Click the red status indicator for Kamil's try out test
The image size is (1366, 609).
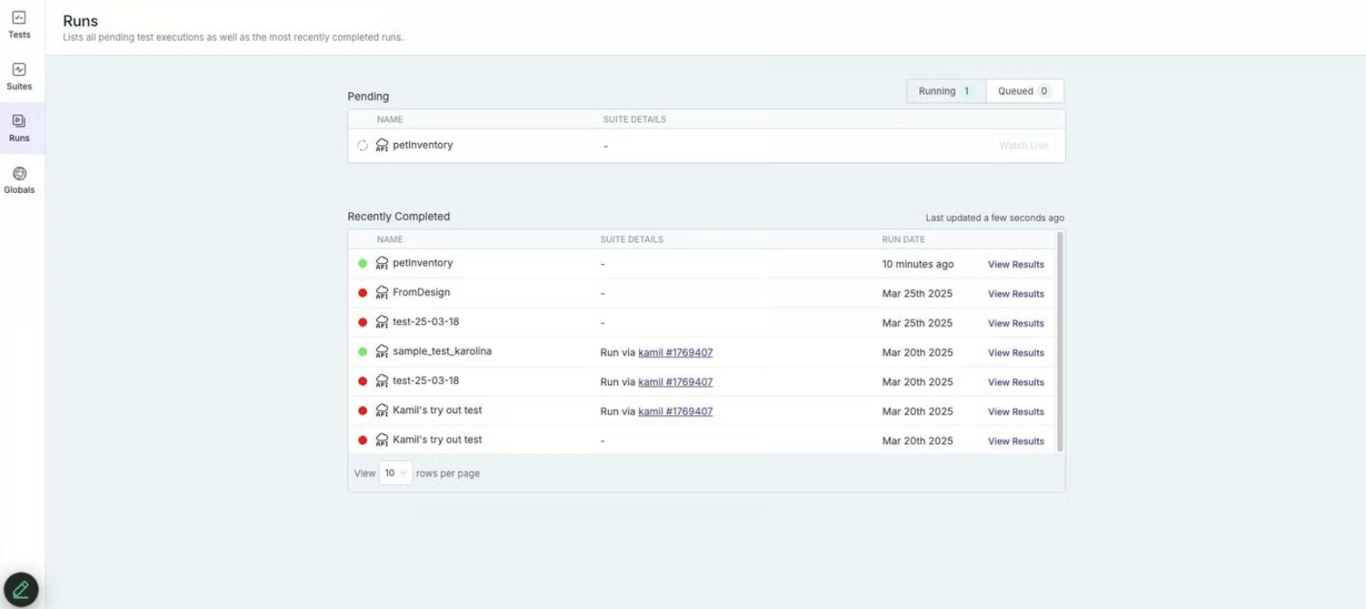point(361,410)
